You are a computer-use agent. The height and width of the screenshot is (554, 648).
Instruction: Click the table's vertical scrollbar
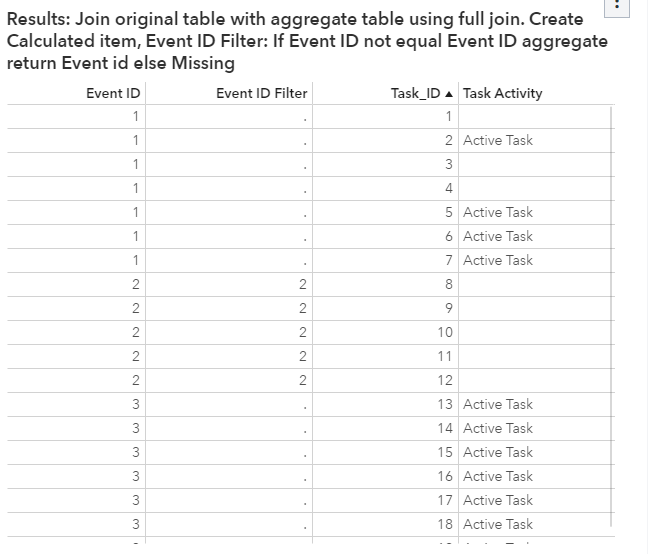(x=611, y=300)
